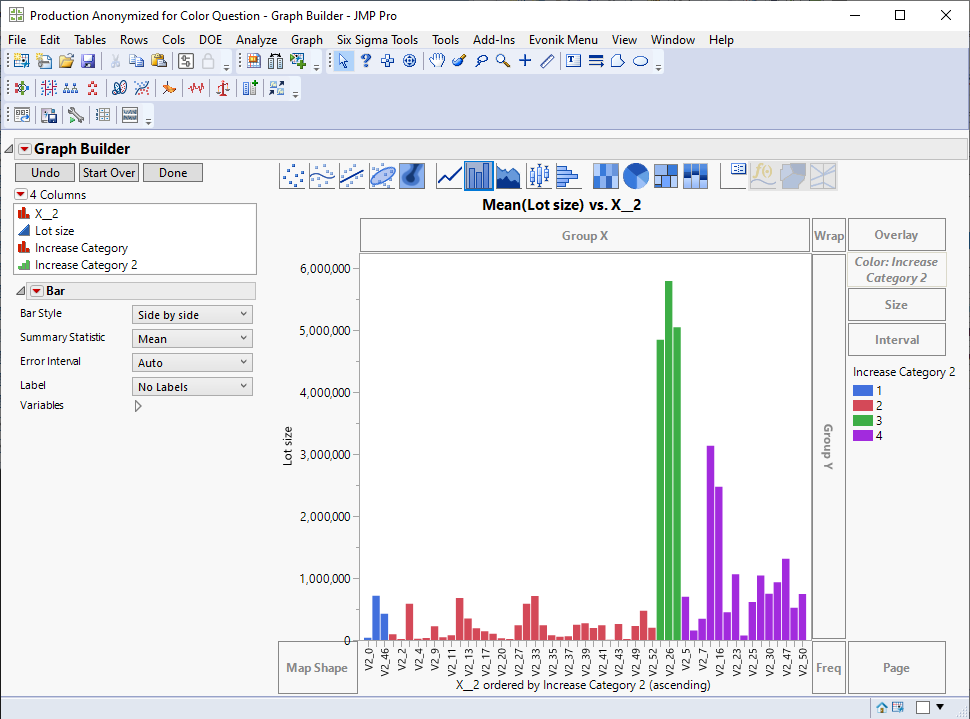Open the Six Sigma Tools menu
The height and width of the screenshot is (719, 970).
[x=377, y=40]
